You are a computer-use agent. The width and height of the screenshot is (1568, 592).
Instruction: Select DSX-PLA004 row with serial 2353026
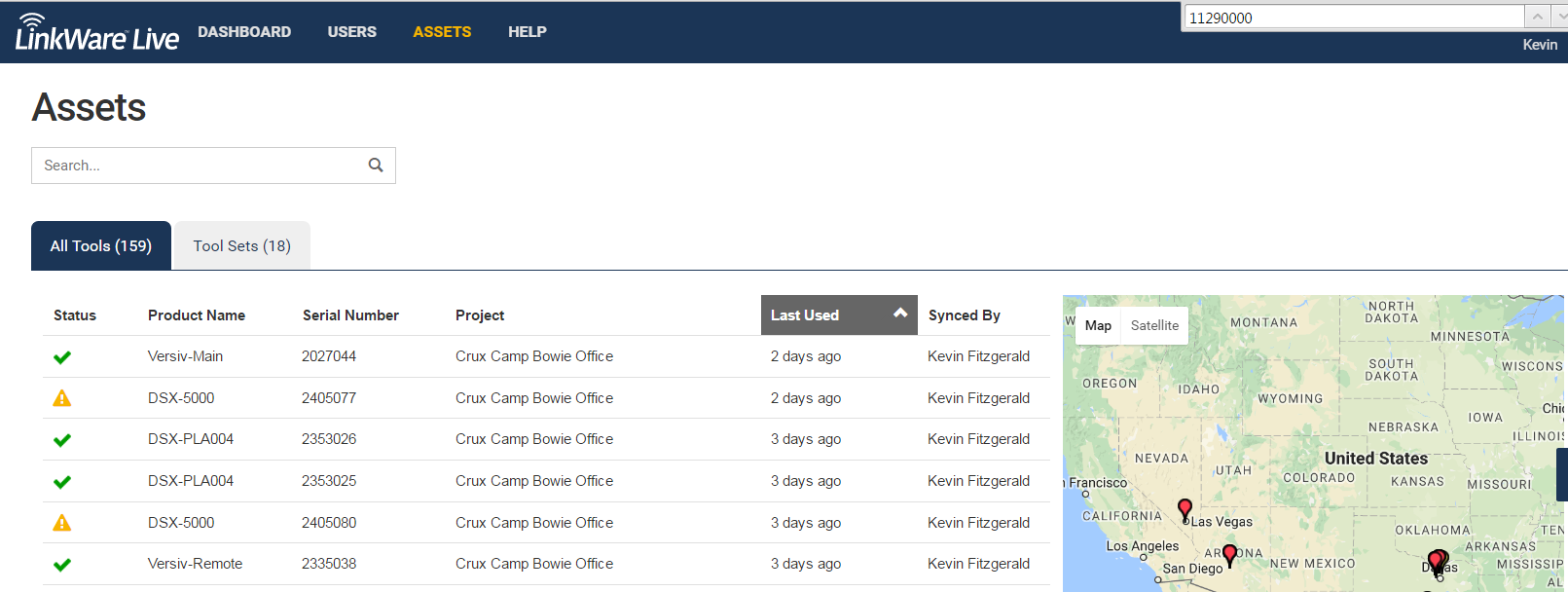point(546,439)
